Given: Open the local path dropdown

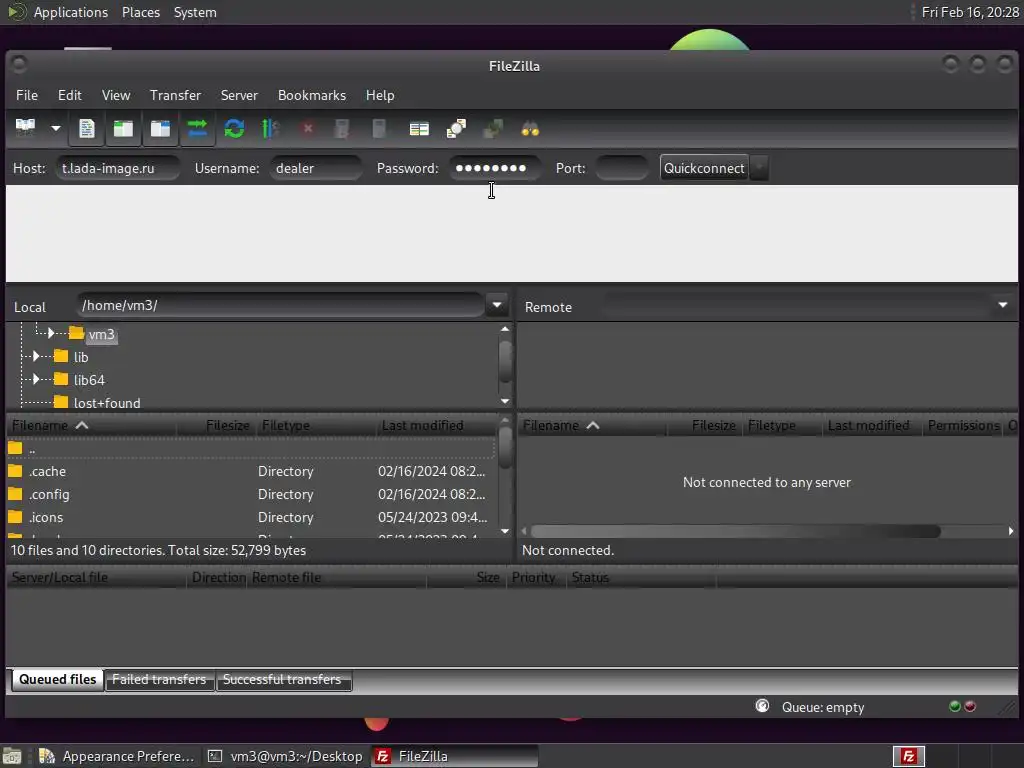Looking at the screenshot, I should click(497, 305).
